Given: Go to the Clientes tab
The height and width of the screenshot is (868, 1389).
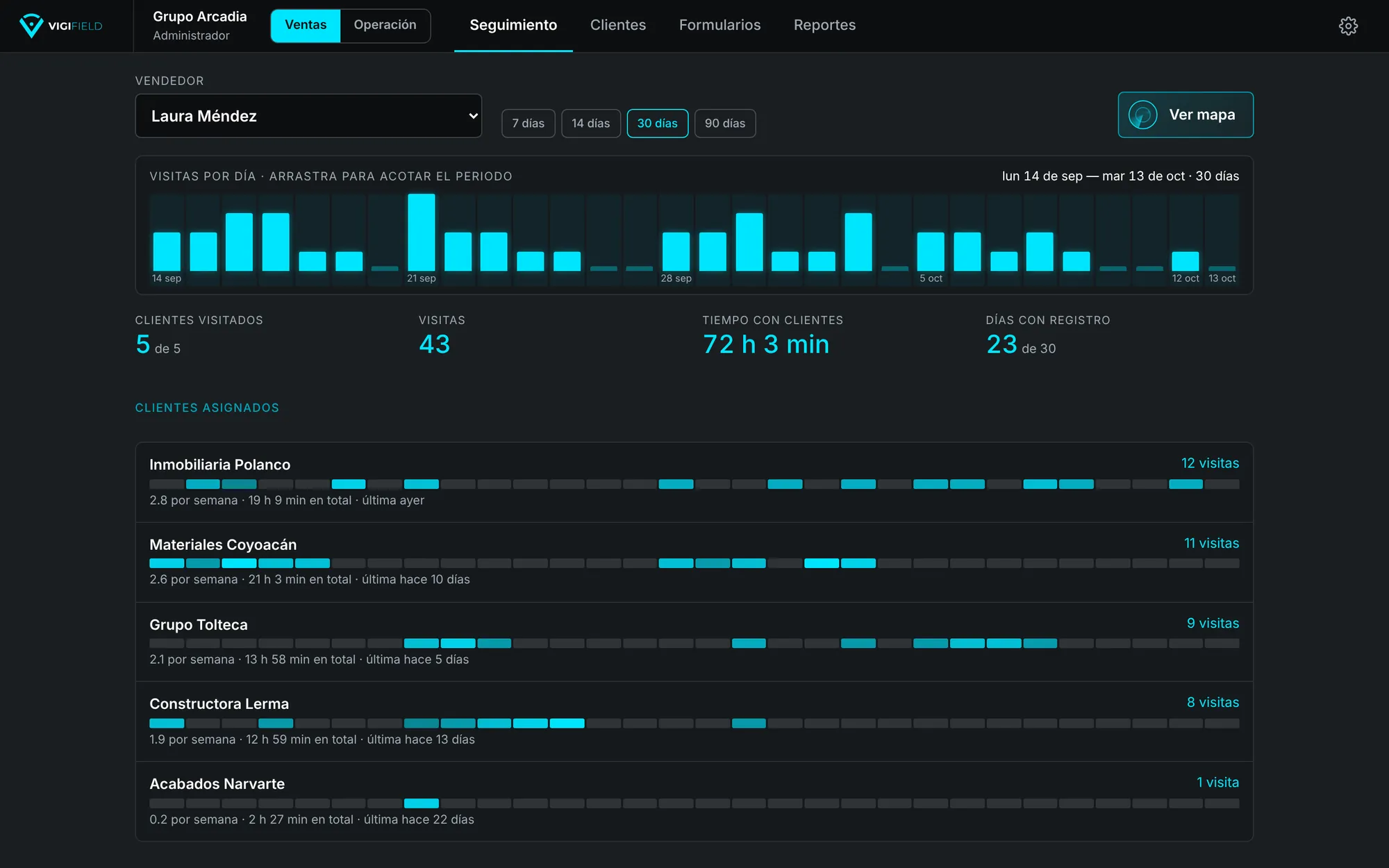Looking at the screenshot, I should pyautogui.click(x=618, y=25).
